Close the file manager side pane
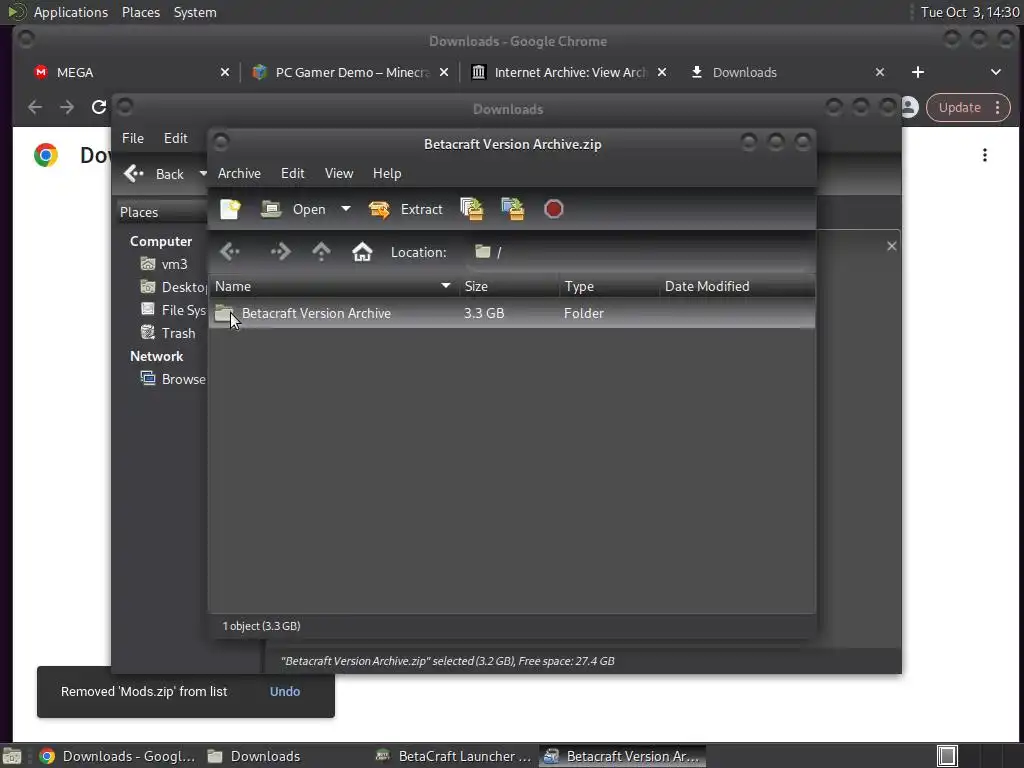This screenshot has width=1024, height=768. click(891, 246)
